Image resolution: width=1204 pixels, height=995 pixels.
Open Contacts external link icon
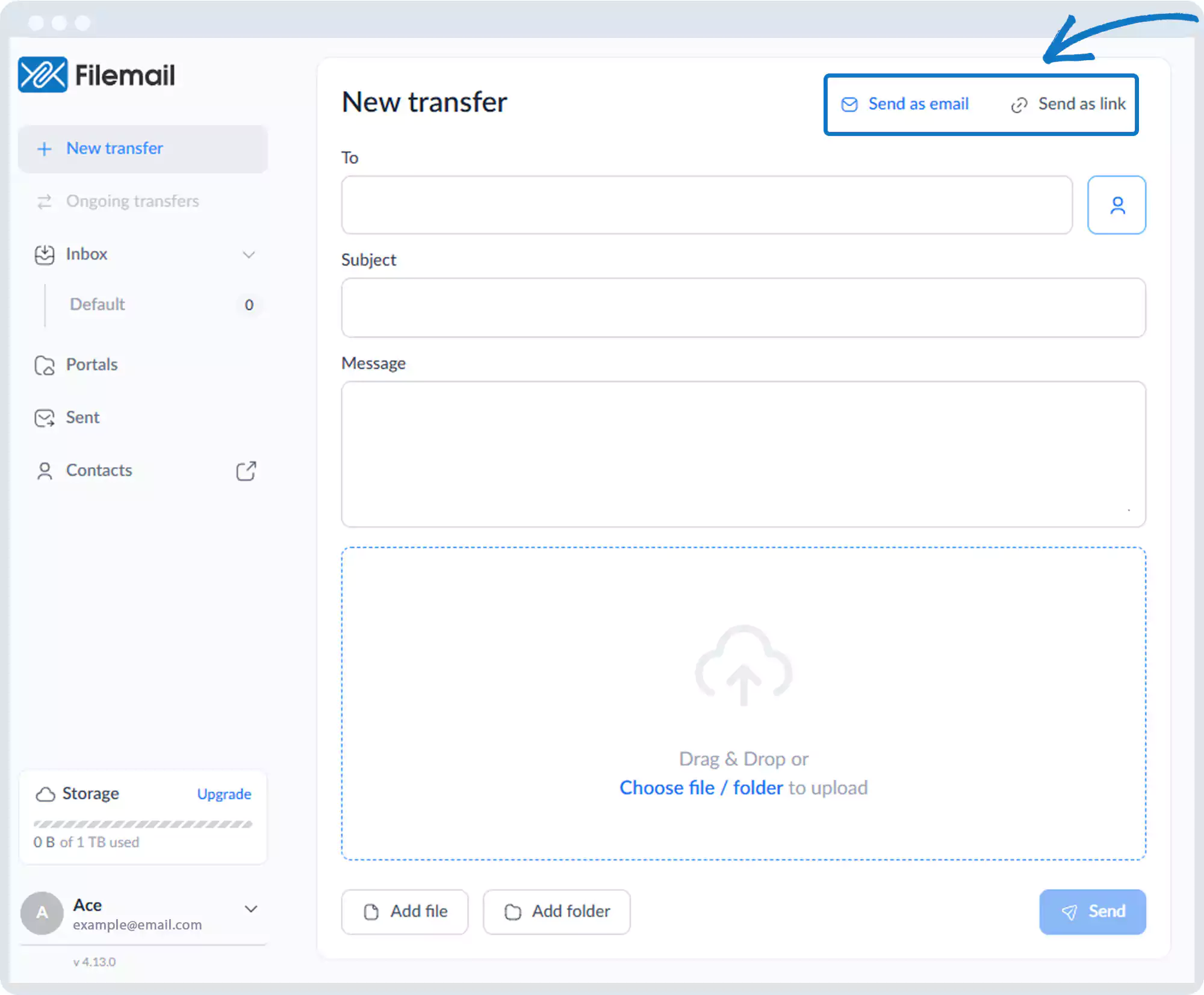click(x=246, y=471)
